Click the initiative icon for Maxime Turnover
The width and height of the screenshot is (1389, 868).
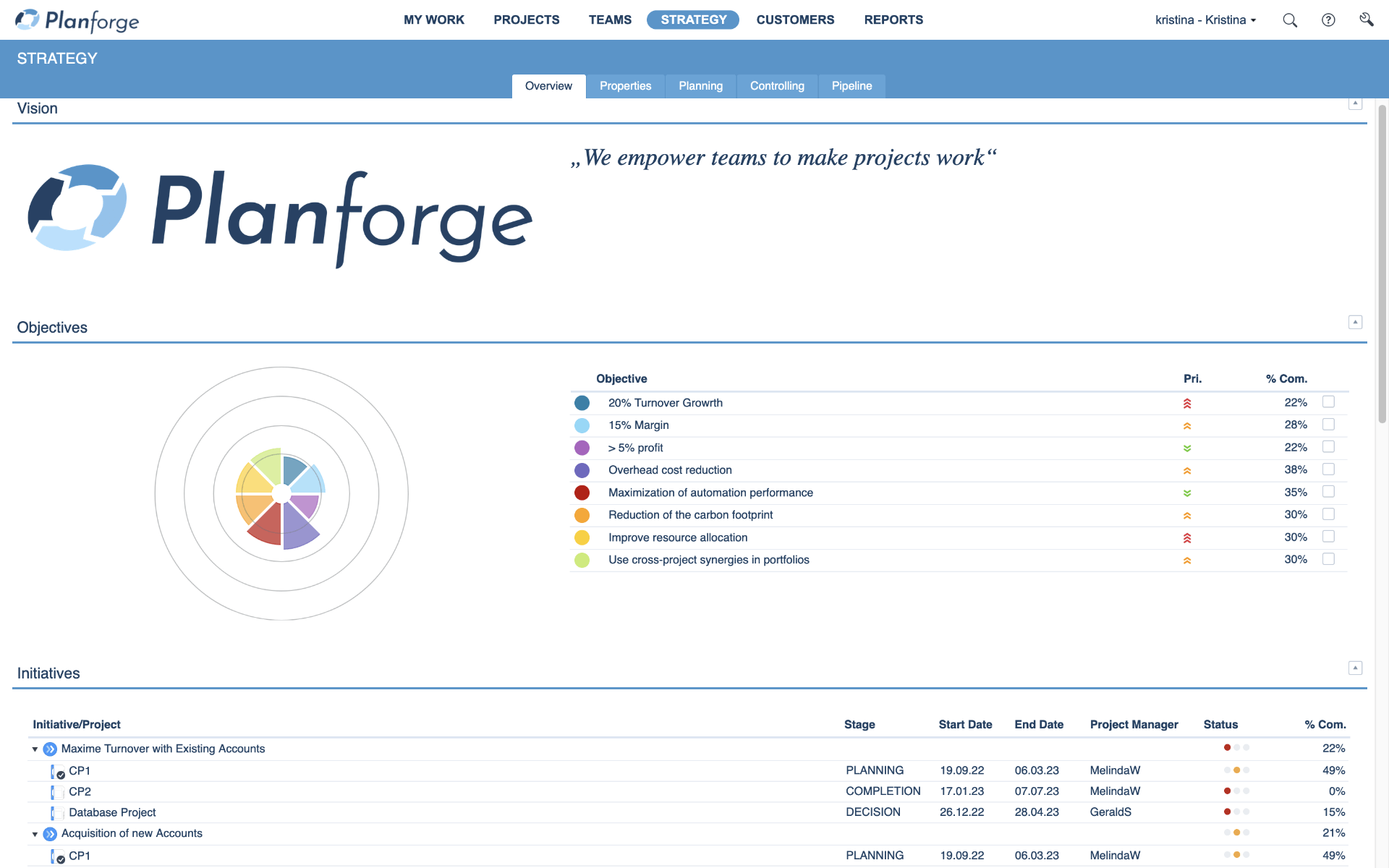click(x=50, y=749)
